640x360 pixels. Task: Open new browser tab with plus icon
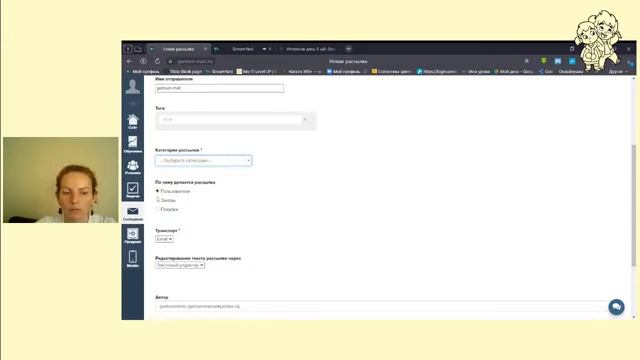[348, 49]
